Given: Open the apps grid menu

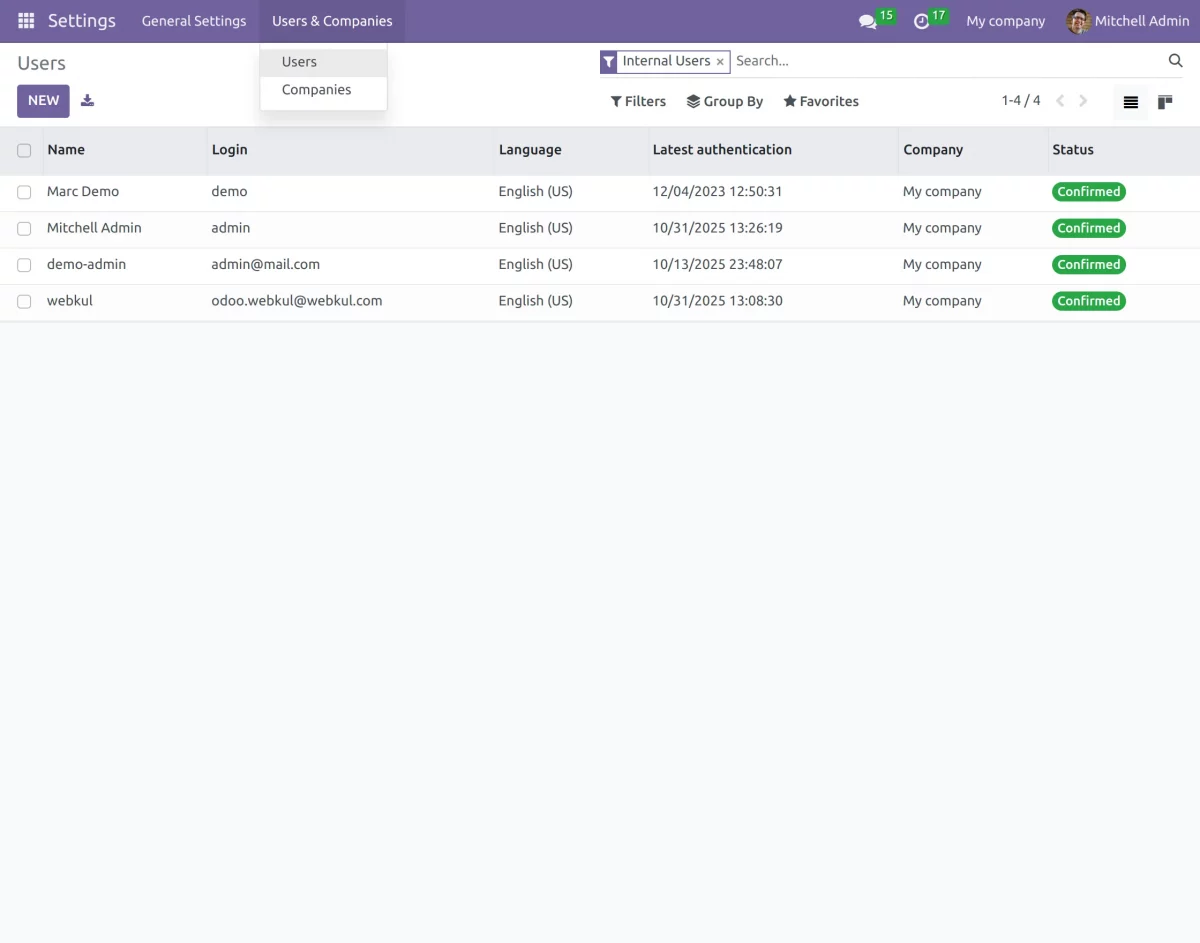Looking at the screenshot, I should click(25, 20).
